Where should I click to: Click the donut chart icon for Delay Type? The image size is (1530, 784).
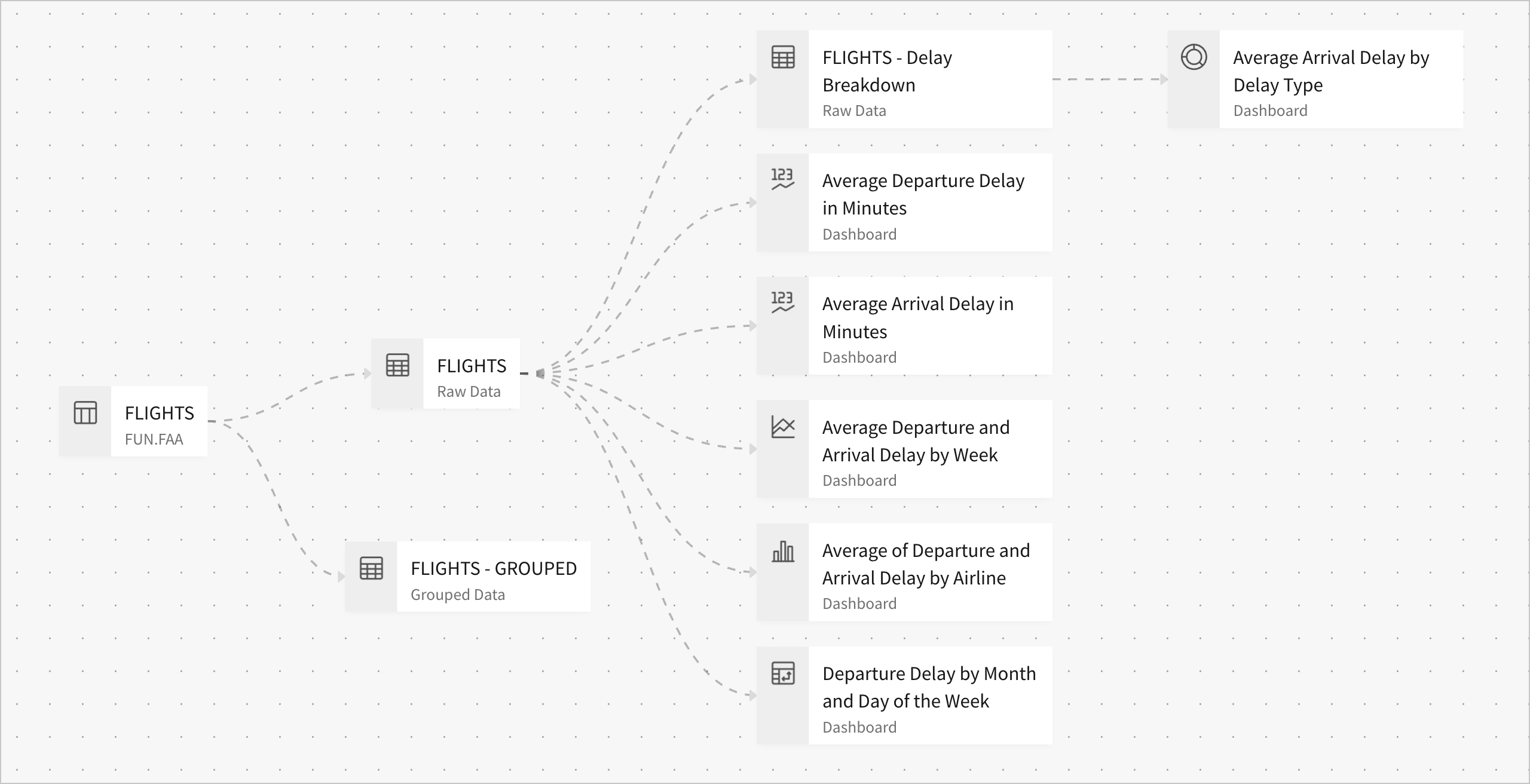click(x=1194, y=57)
